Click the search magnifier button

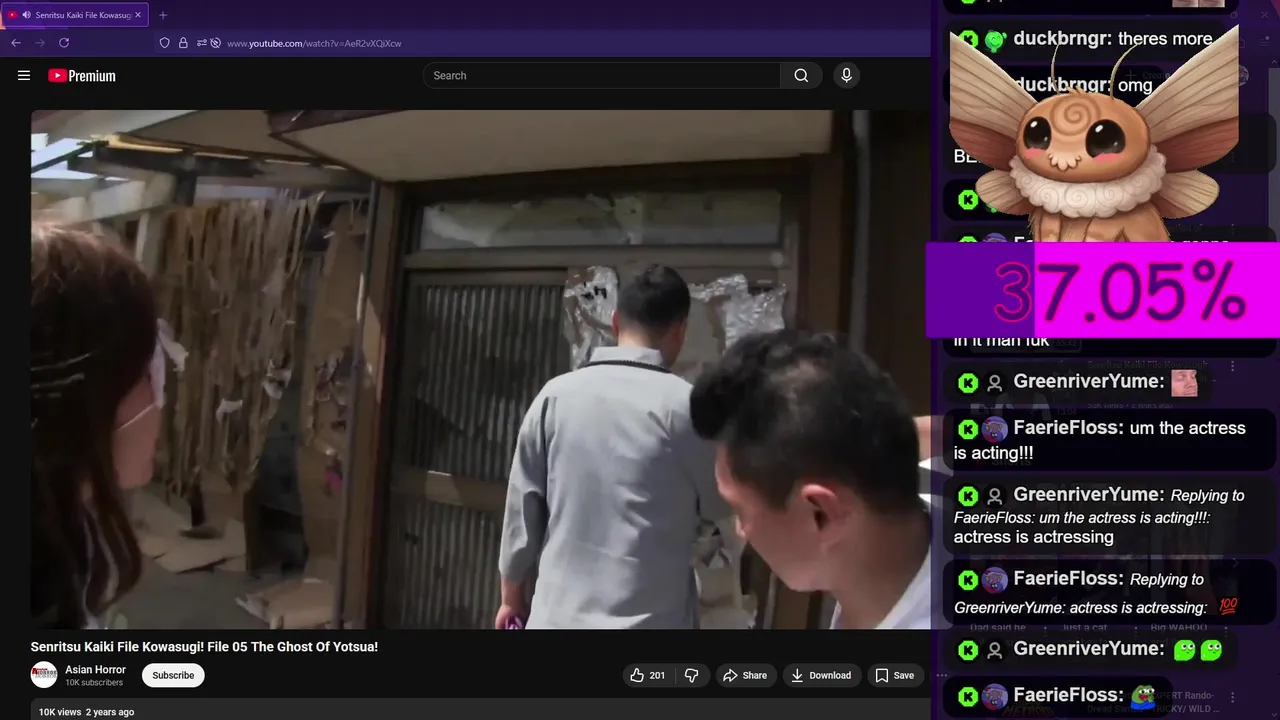click(801, 75)
